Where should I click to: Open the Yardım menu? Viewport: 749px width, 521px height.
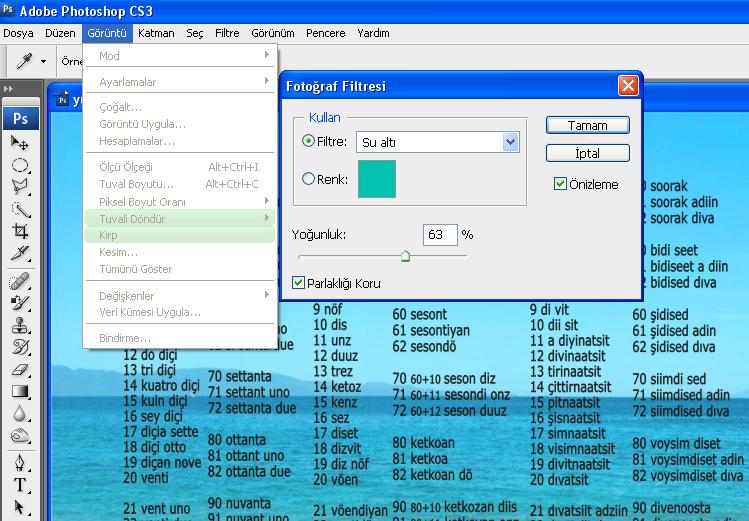[373, 33]
